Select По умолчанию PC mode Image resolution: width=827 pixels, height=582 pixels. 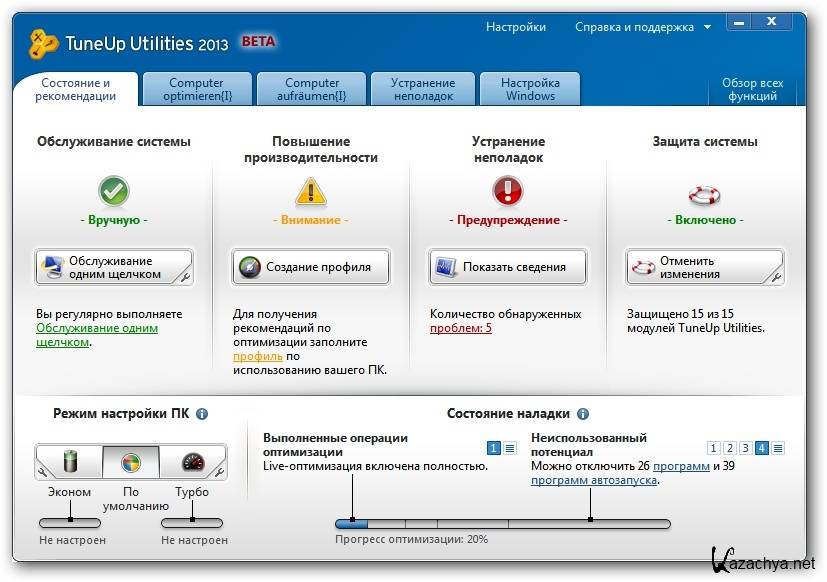(x=131, y=462)
